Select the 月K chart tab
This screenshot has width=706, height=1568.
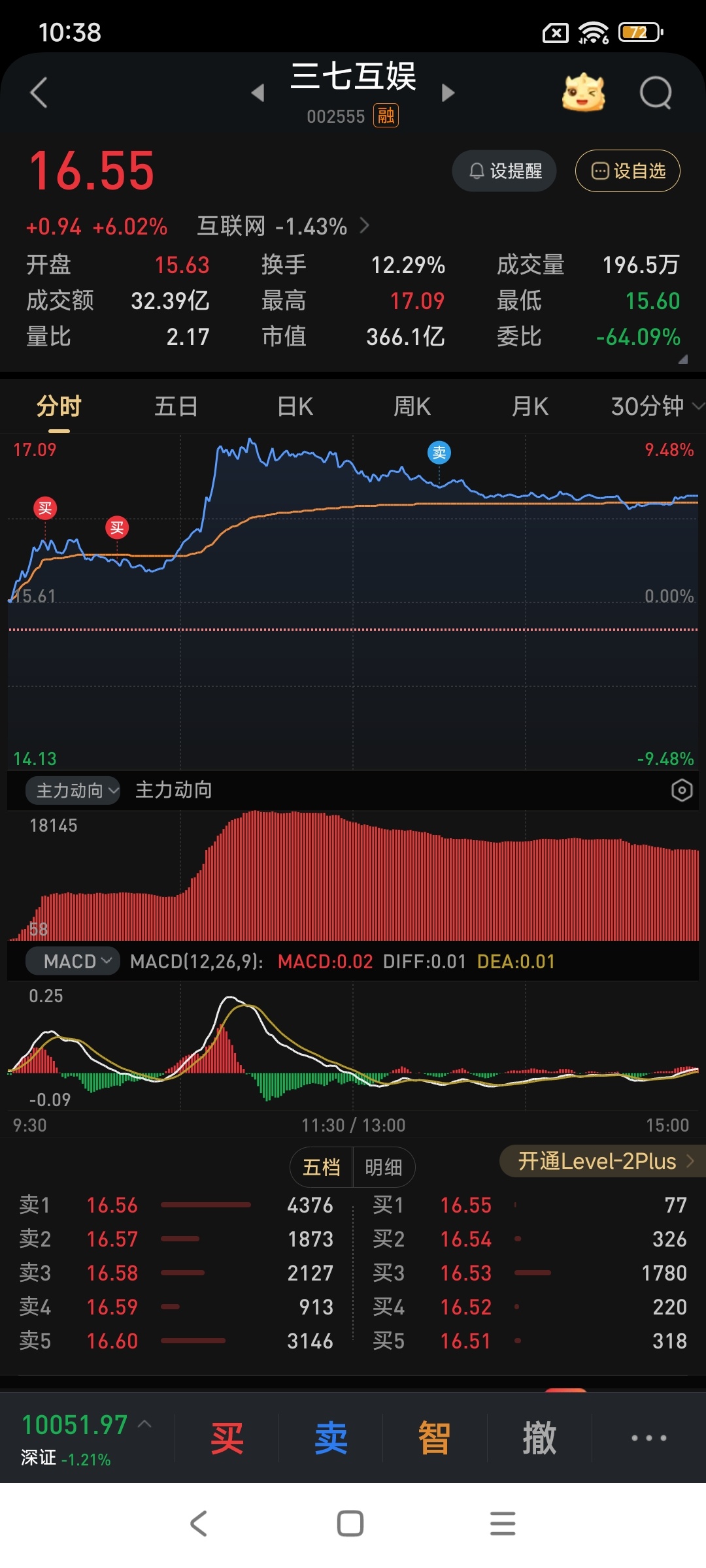coord(530,406)
